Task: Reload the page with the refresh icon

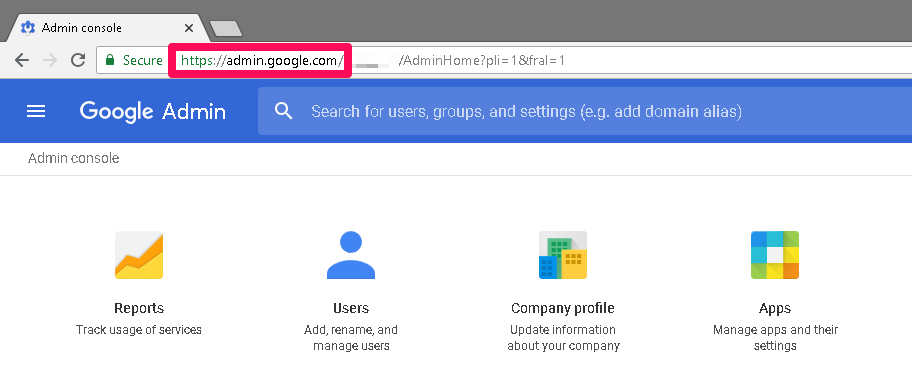Action: click(x=78, y=60)
